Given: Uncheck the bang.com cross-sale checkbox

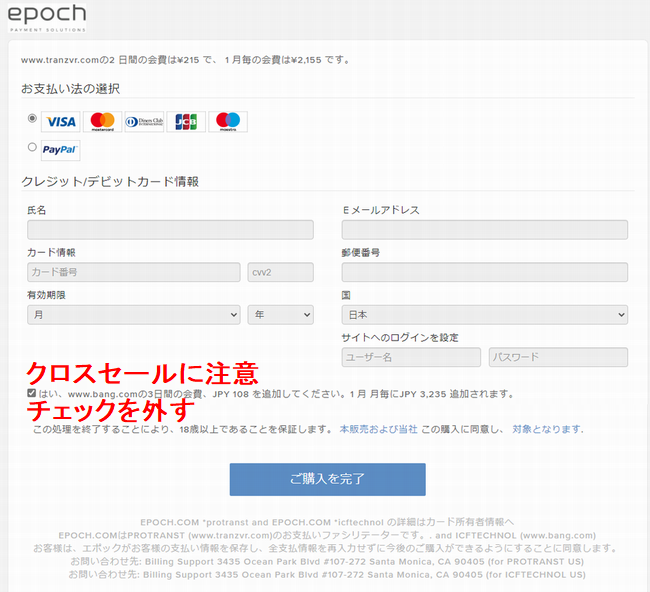Looking at the screenshot, I should pos(32,393).
